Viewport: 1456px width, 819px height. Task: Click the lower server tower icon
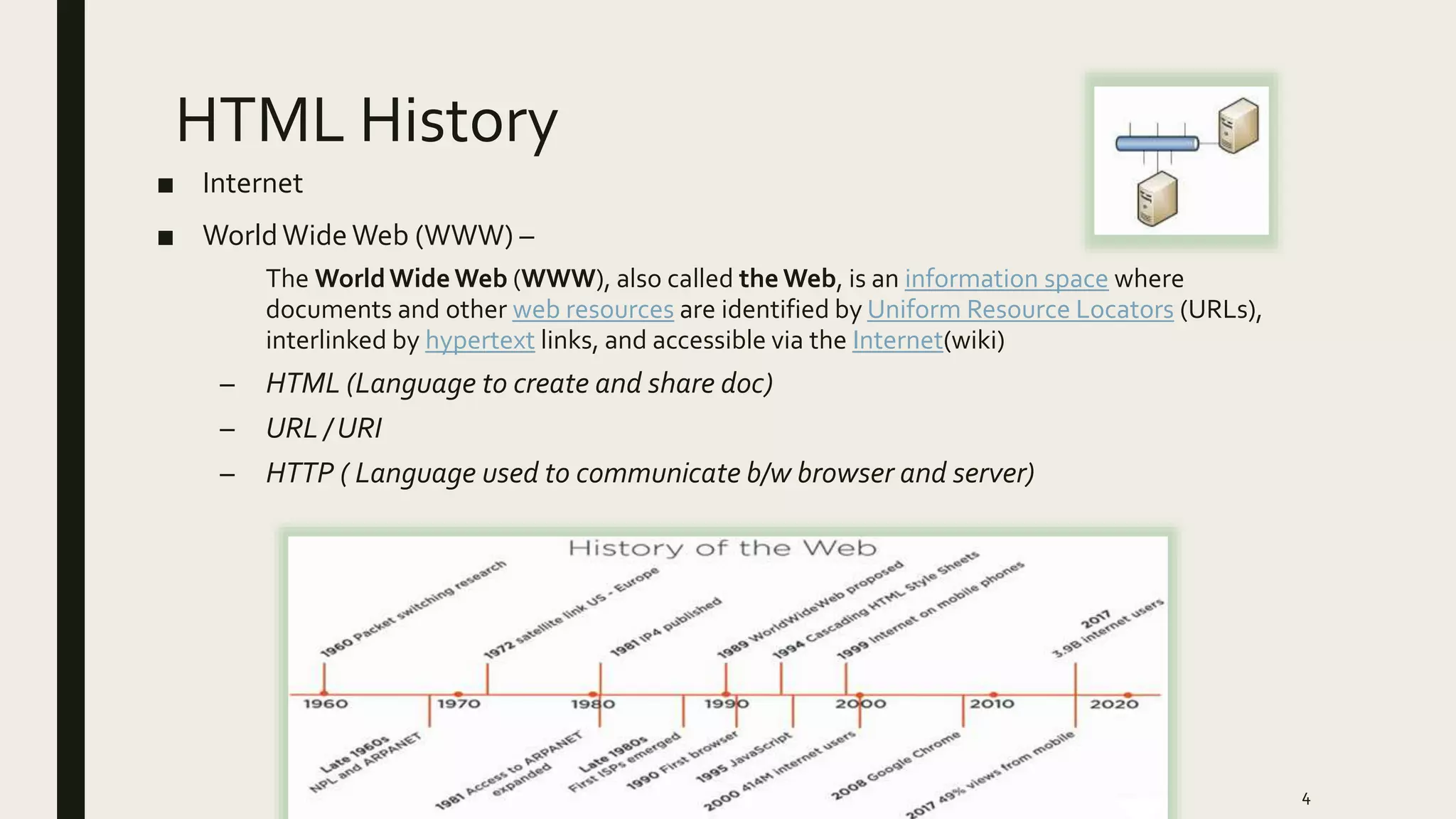pos(1157,199)
